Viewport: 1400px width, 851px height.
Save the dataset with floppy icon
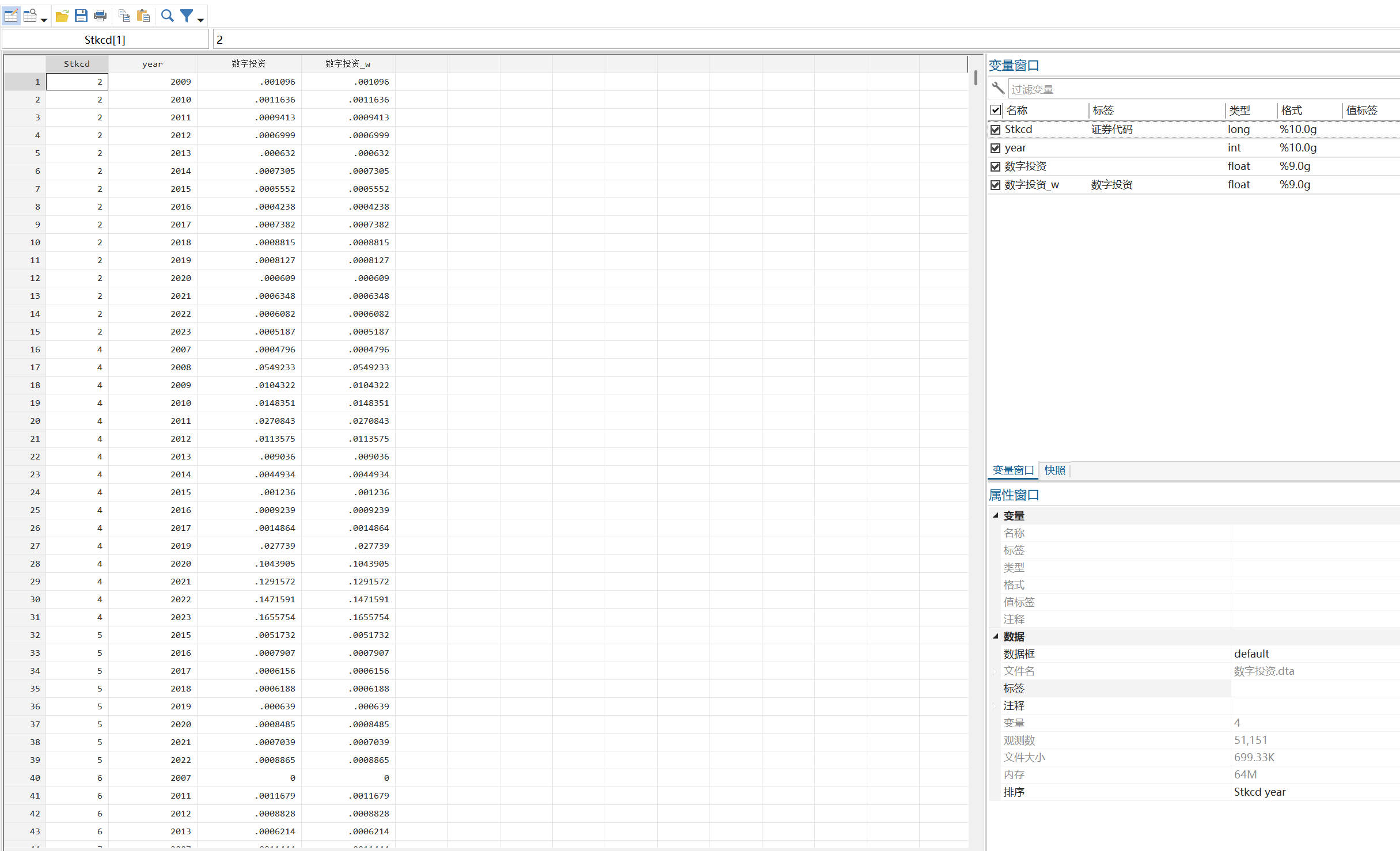point(81,16)
